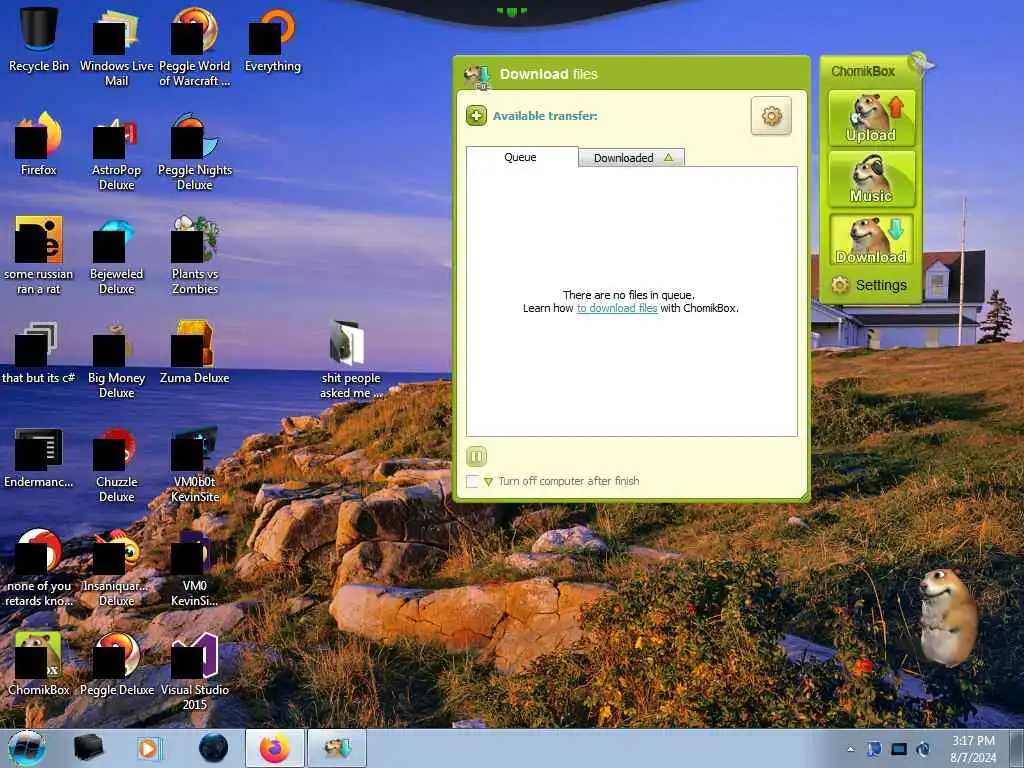This screenshot has width=1024, height=768.
Task: Select Peggle World of Warcraft desktop icon
Action: (195, 47)
